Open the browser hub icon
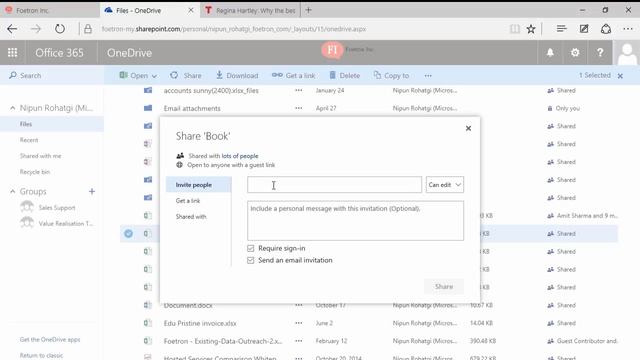 pos(562,29)
